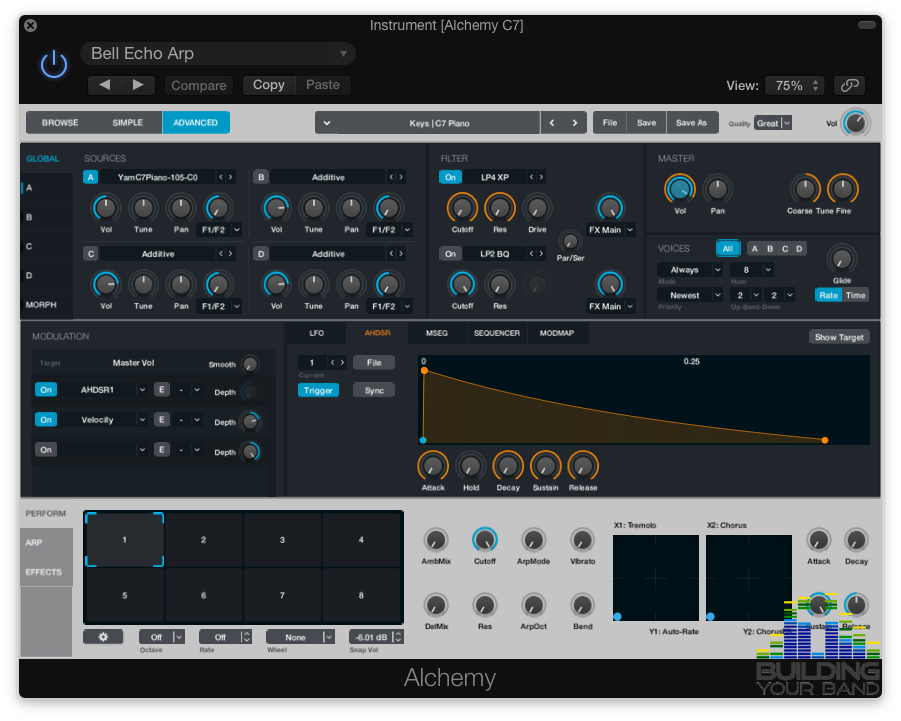Click the E button in Velocity row
Screen dimensions: 901x721
pyautogui.click(x=161, y=419)
